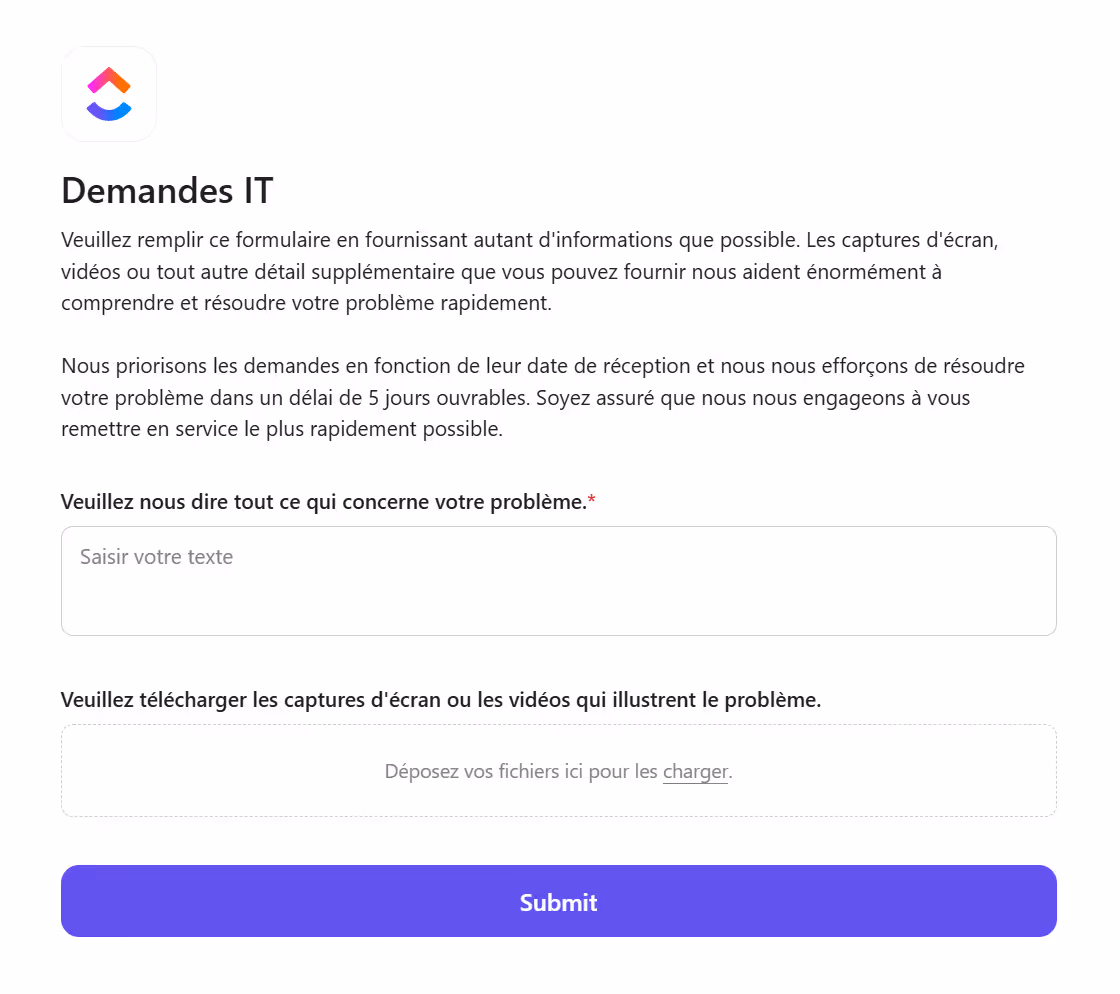
Task: Click 'Déposez vos fichiers ici pour les charger'
Action: coord(558,771)
